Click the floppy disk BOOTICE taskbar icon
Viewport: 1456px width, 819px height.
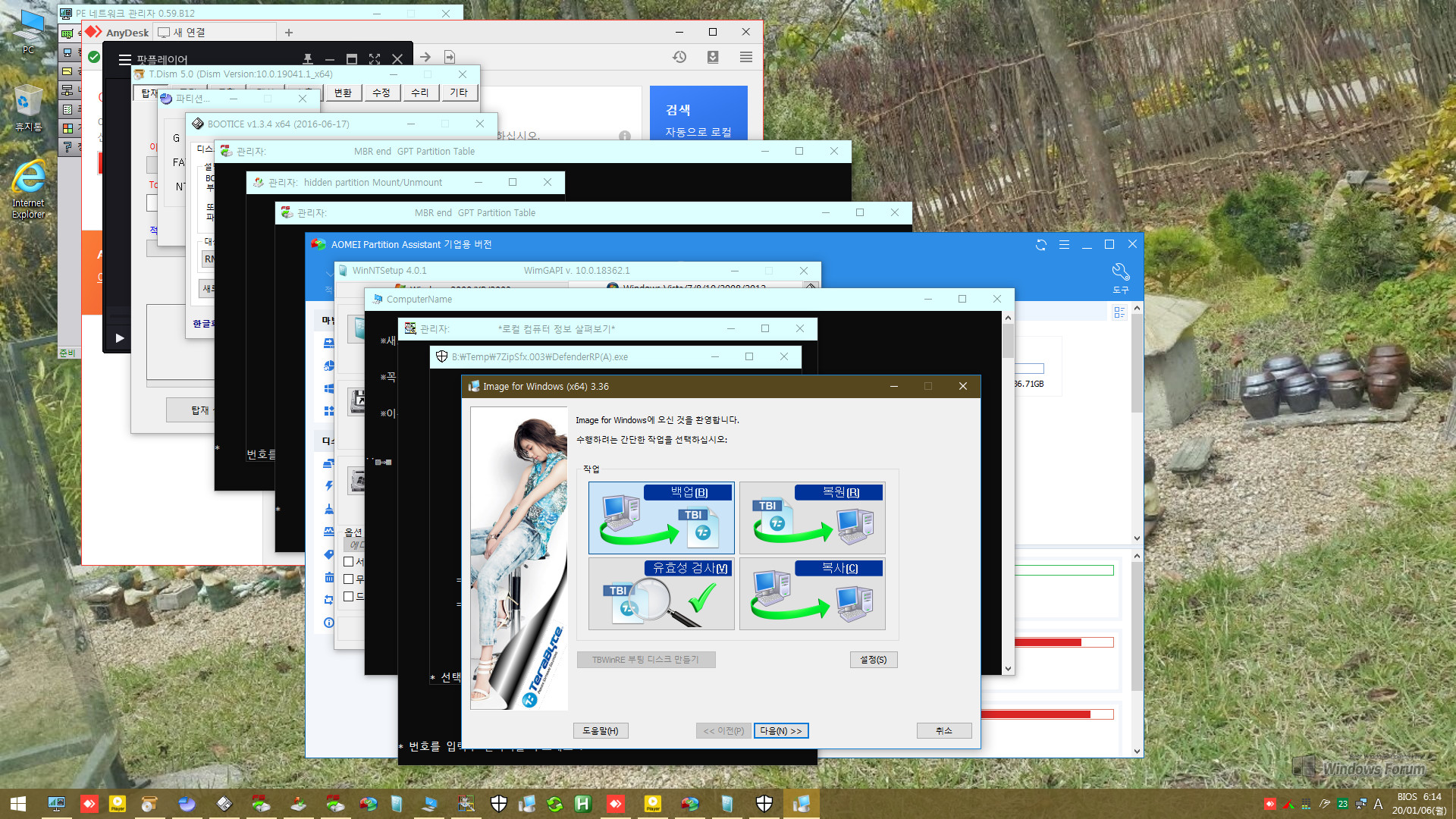pos(224,804)
